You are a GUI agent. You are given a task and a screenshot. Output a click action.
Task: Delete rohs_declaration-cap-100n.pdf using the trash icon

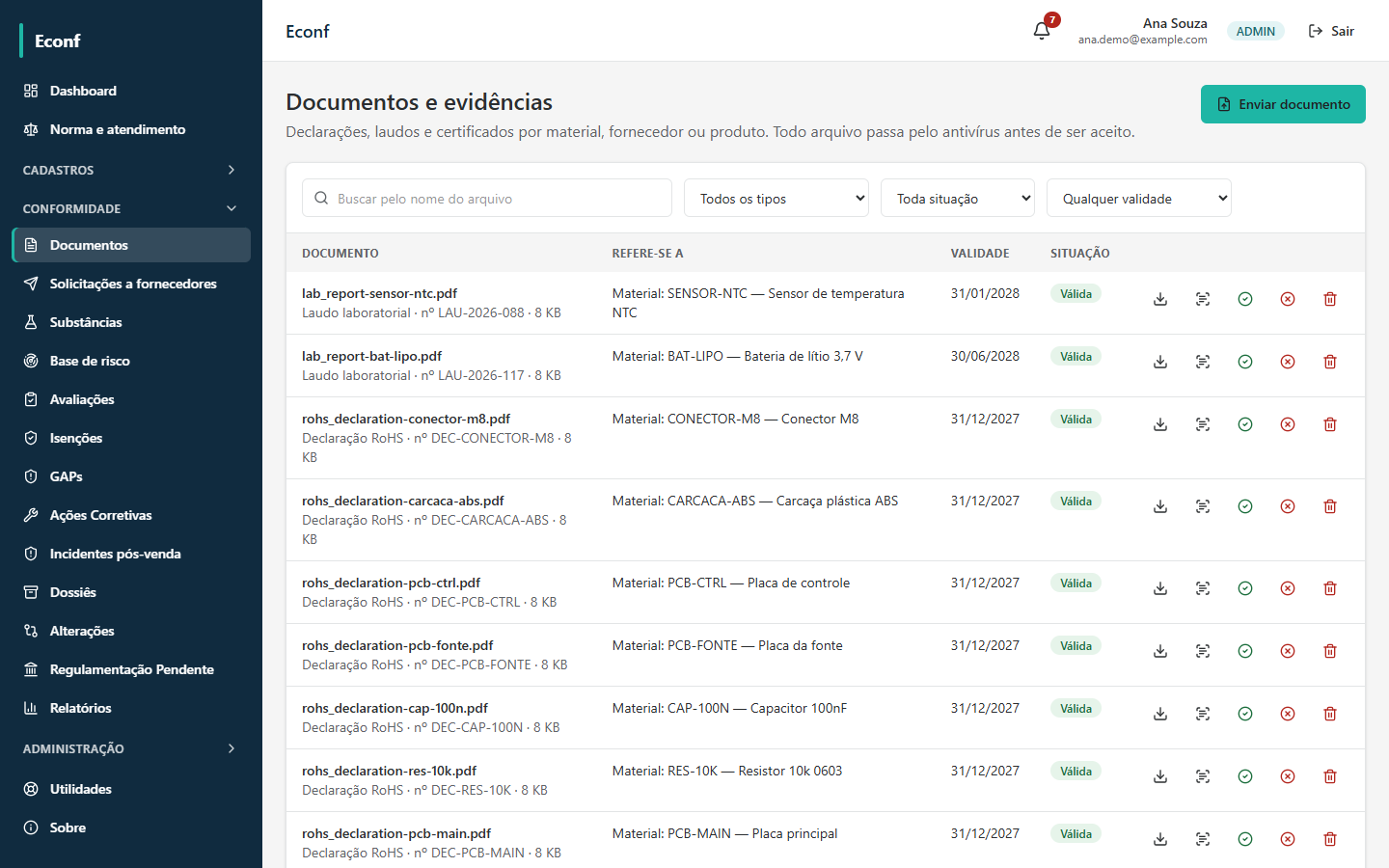point(1330,714)
